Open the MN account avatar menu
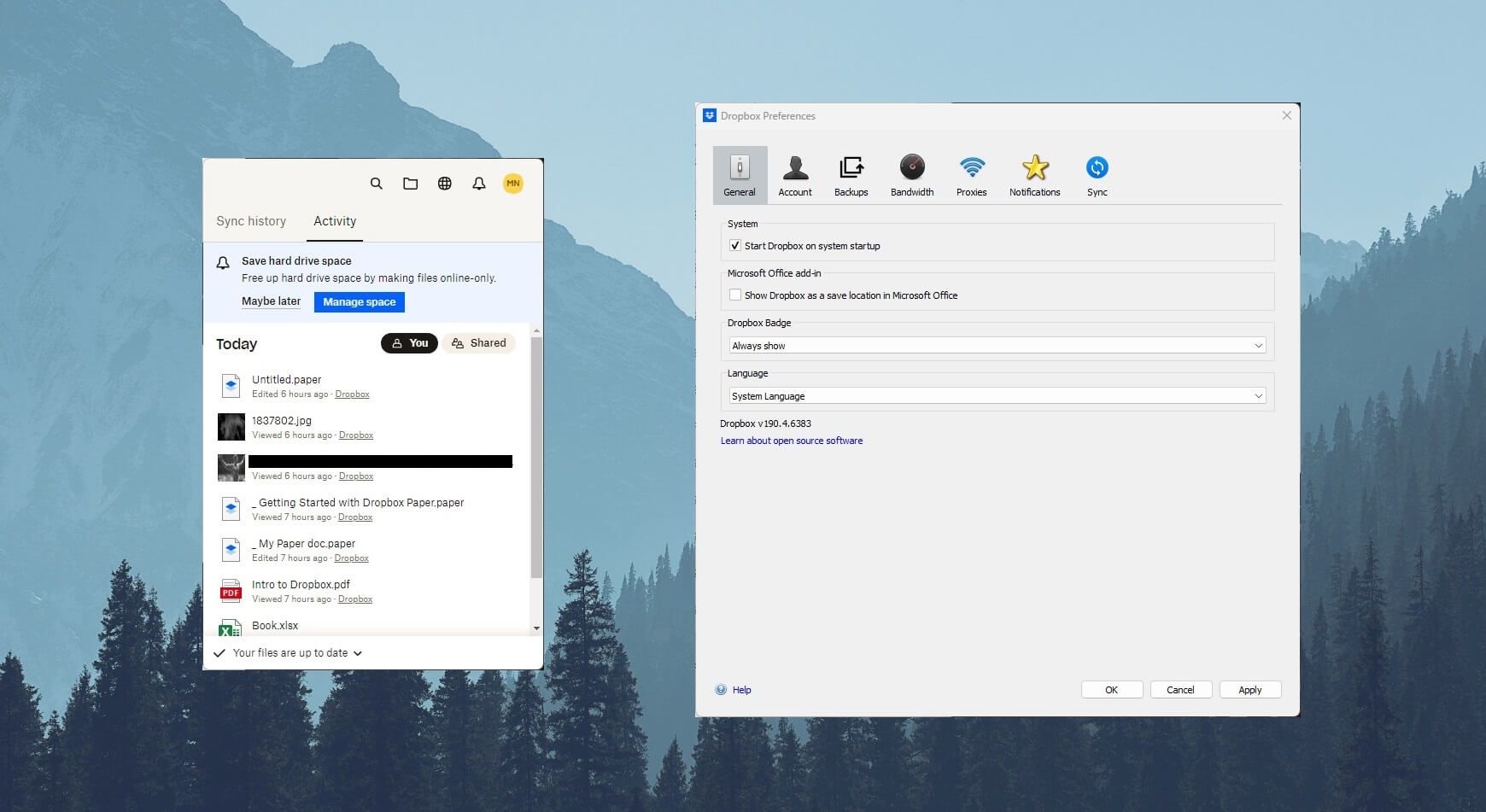 (x=513, y=184)
